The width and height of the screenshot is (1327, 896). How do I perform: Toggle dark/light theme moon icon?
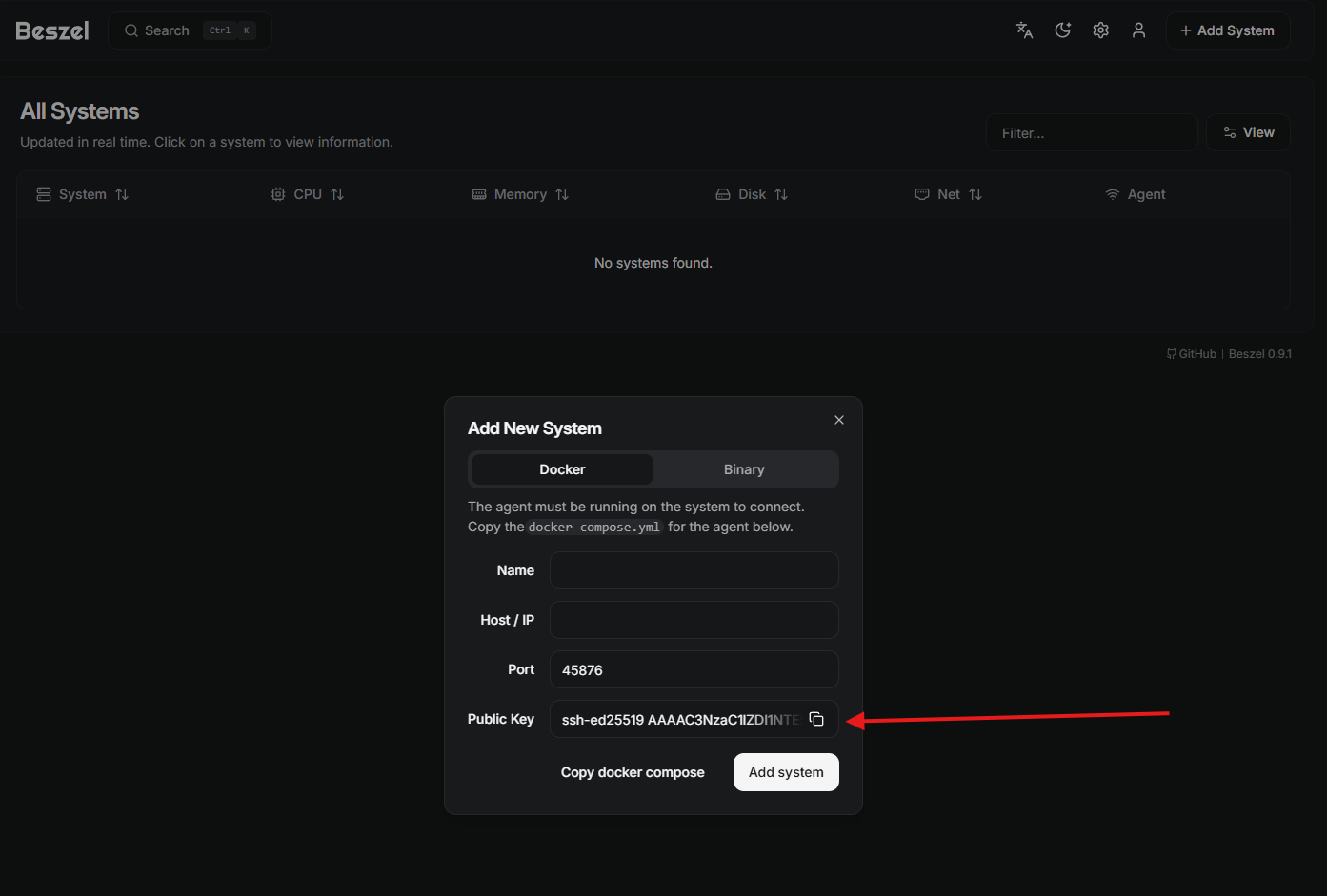[1062, 30]
